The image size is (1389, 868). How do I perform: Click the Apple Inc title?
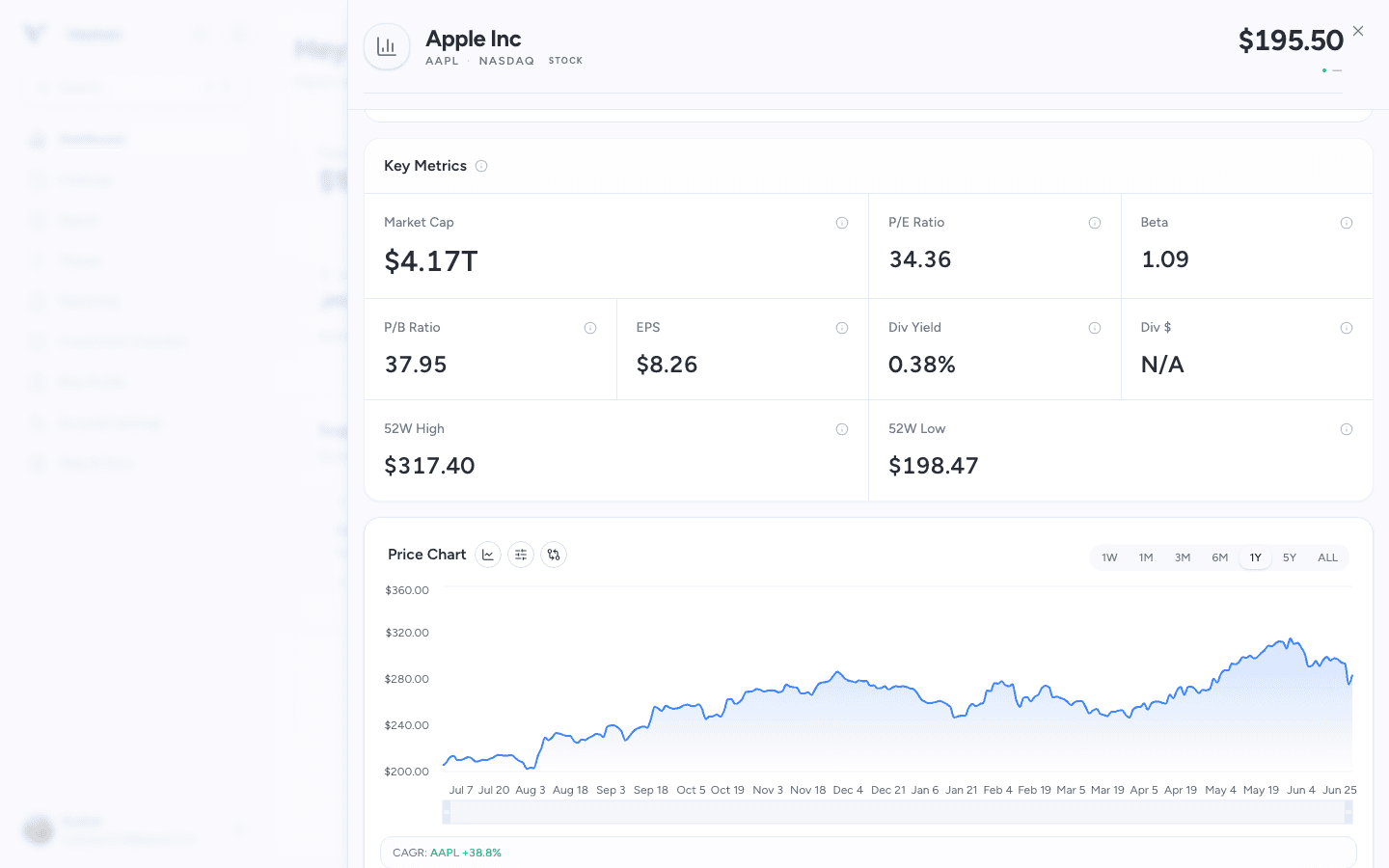pos(474,39)
